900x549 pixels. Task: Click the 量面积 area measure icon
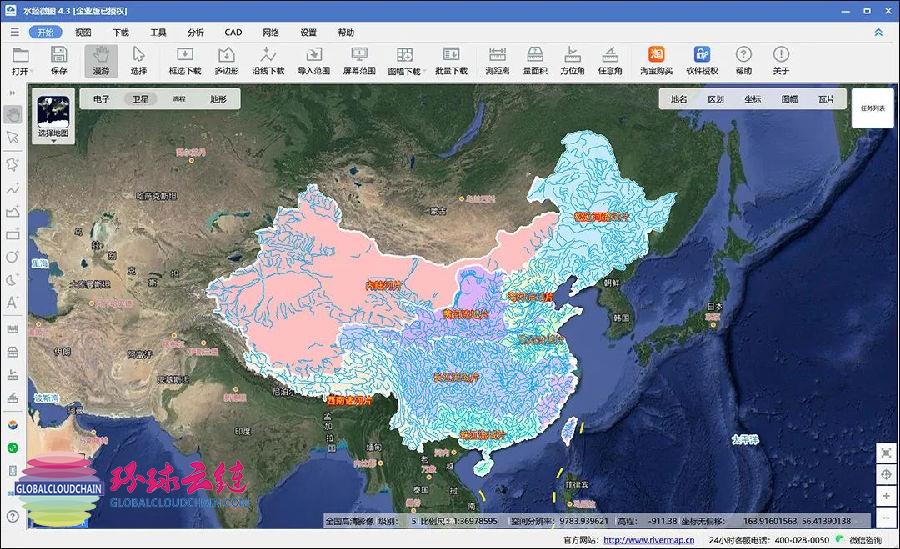pos(534,60)
